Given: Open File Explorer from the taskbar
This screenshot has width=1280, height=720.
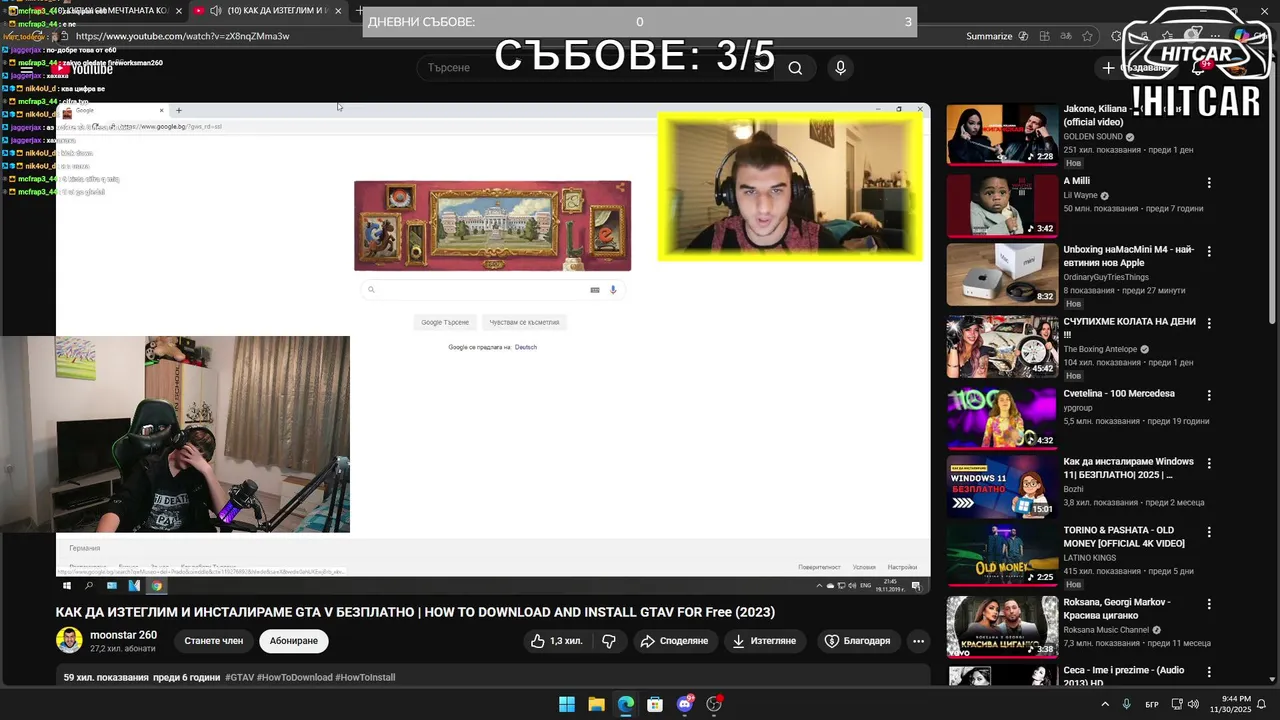Looking at the screenshot, I should pyautogui.click(x=596, y=704).
